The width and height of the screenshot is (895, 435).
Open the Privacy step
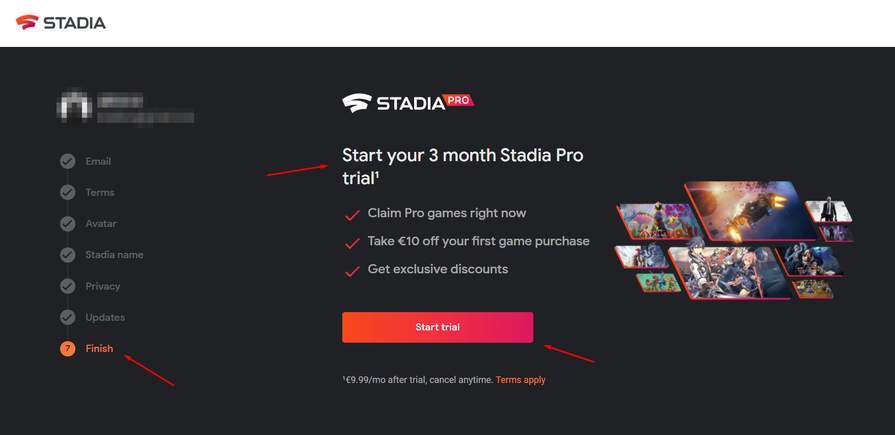click(x=103, y=286)
